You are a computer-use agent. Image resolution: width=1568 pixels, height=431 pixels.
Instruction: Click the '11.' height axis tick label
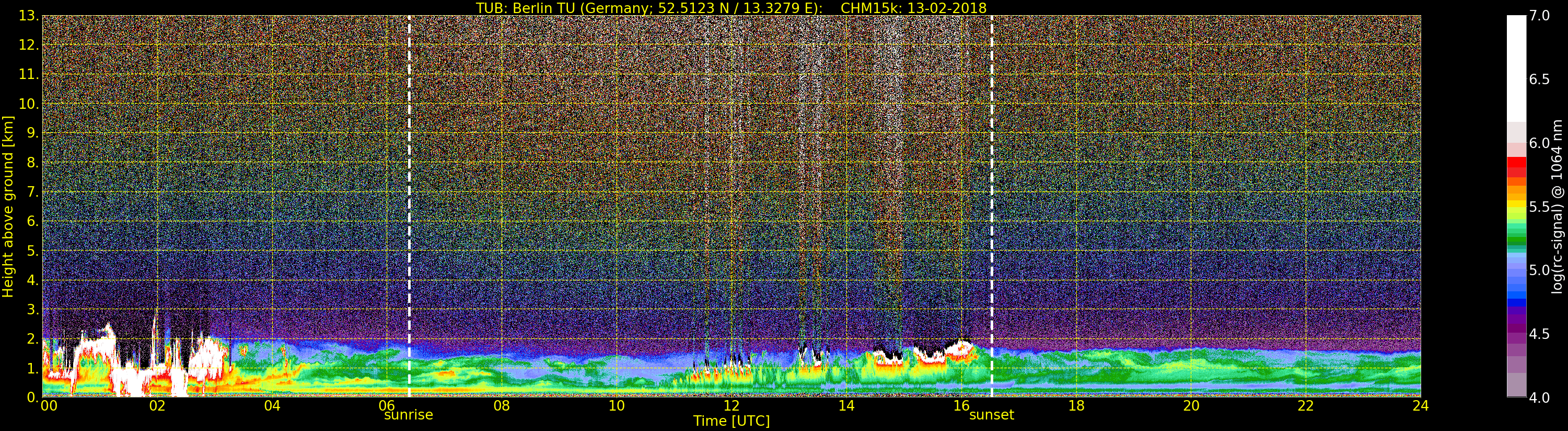click(29, 74)
